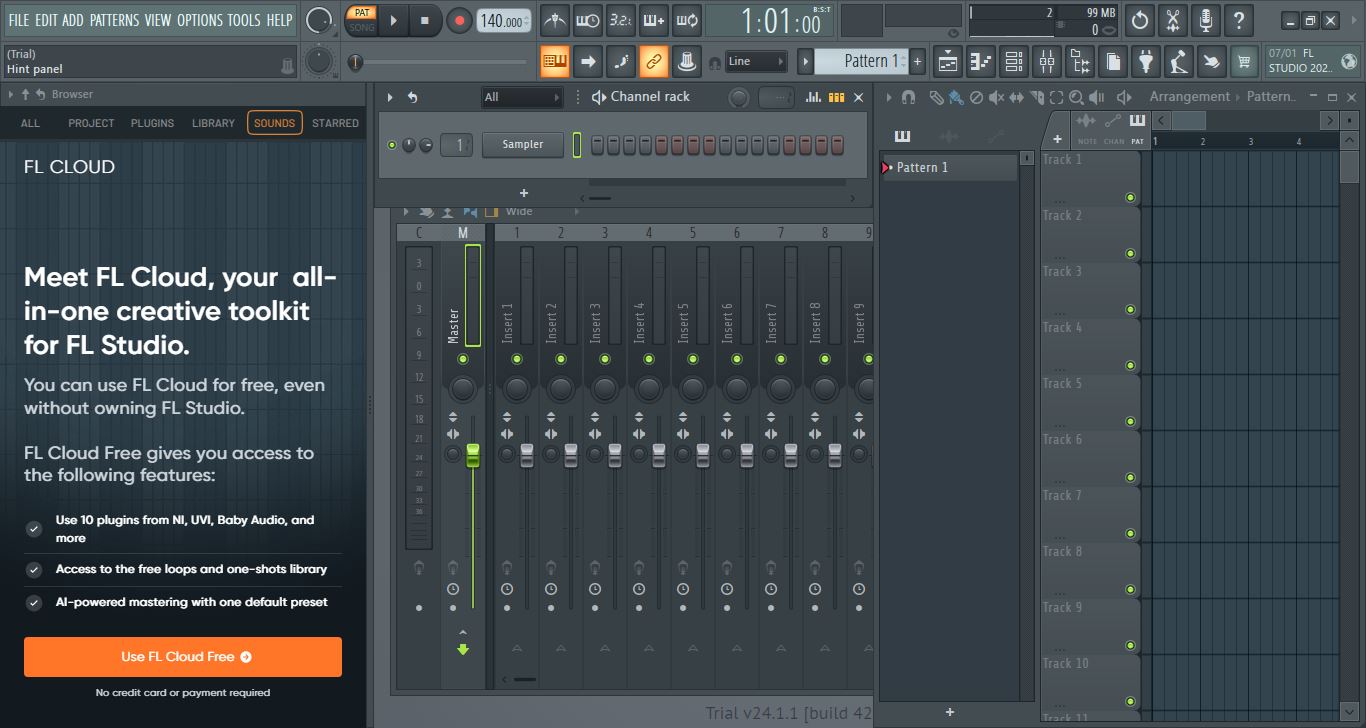Adjust Insert 1 volume fader

(x=527, y=455)
